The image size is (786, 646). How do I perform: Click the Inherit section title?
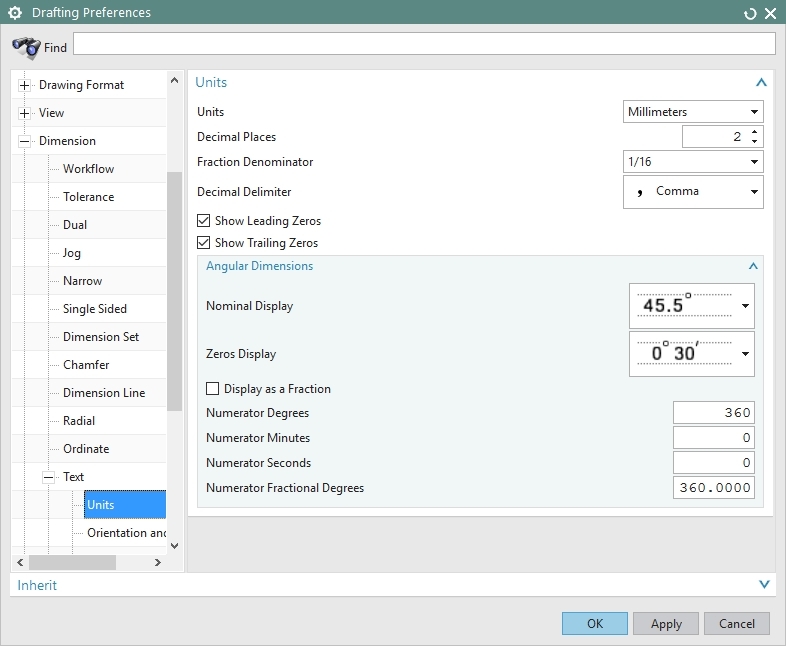click(x=37, y=585)
